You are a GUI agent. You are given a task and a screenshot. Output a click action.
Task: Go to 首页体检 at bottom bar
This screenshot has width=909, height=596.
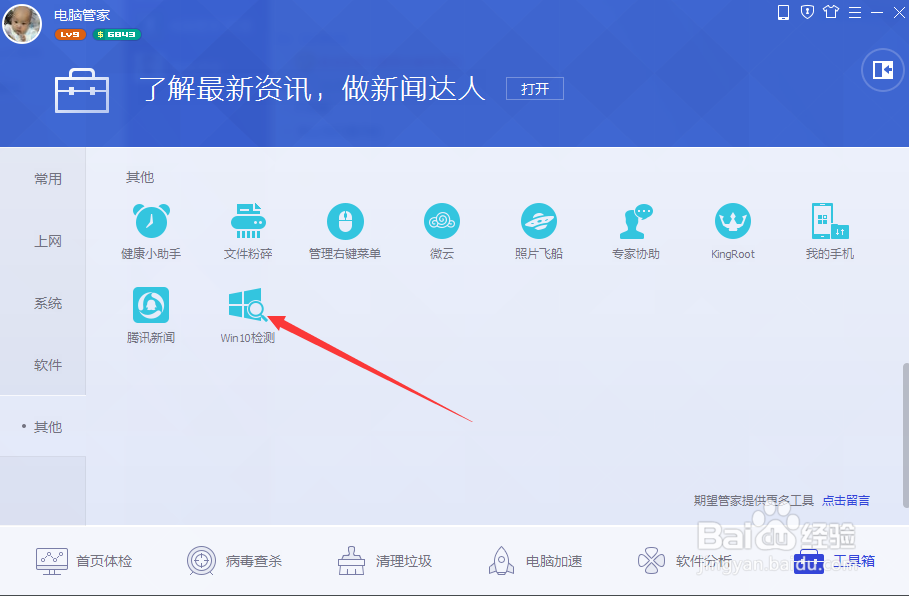click(x=84, y=561)
